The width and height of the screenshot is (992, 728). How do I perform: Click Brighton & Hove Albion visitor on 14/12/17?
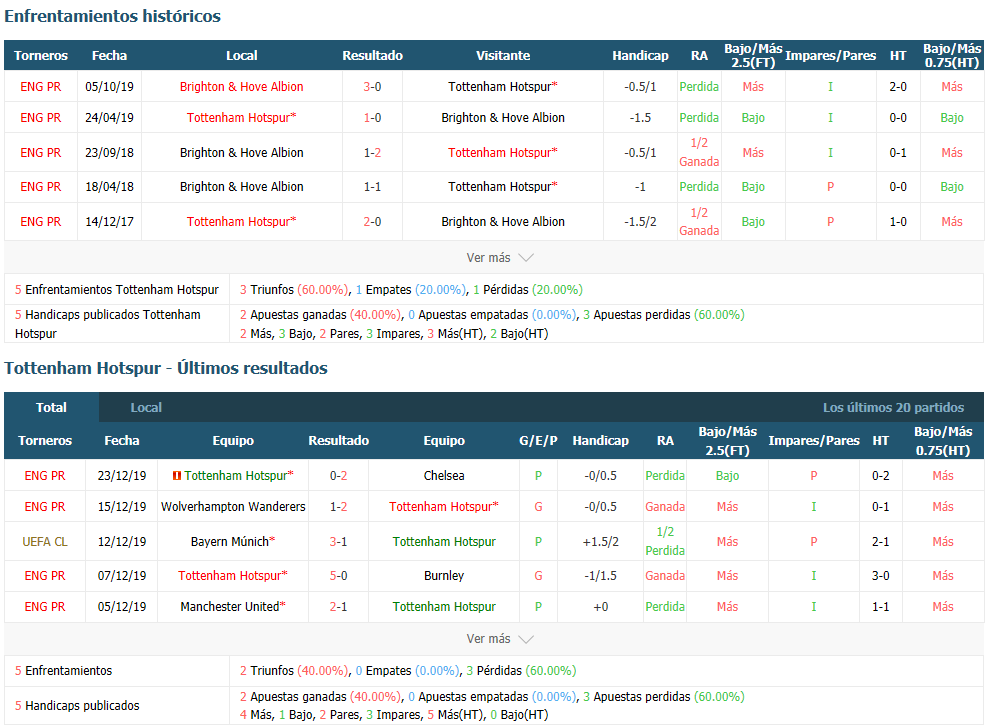coord(503,221)
